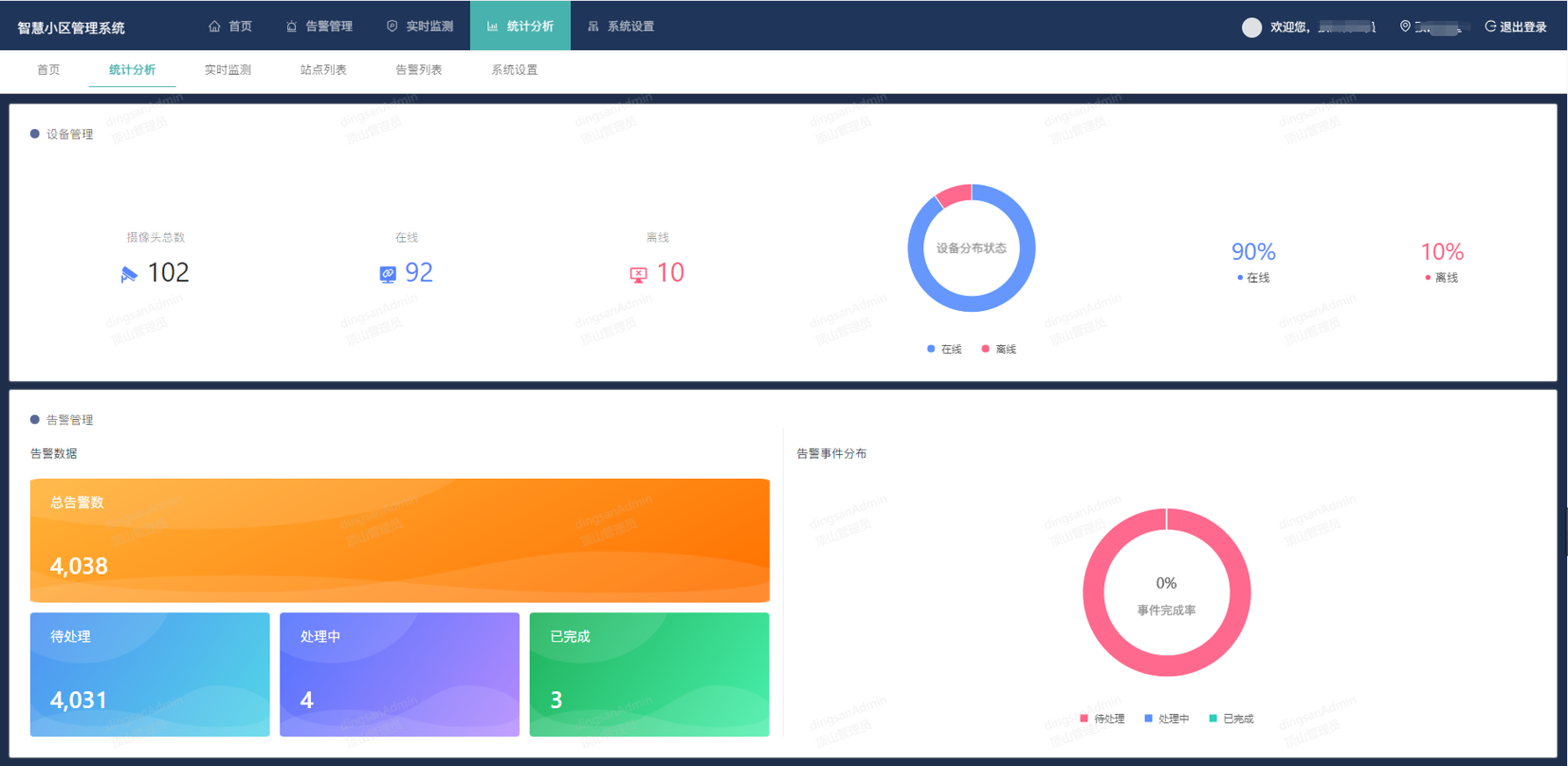Image resolution: width=1568 pixels, height=766 pixels.
Task: Click the real-time monitoring shield icon
Action: pyautogui.click(x=392, y=27)
